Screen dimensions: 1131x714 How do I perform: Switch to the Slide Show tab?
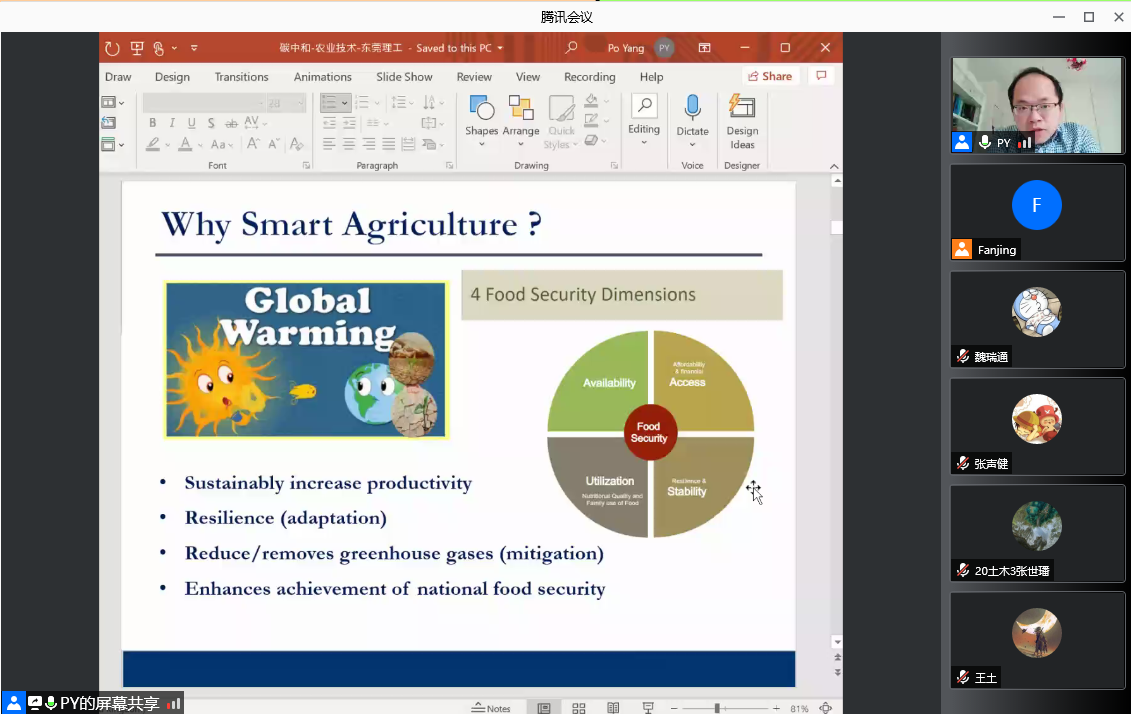(x=404, y=77)
